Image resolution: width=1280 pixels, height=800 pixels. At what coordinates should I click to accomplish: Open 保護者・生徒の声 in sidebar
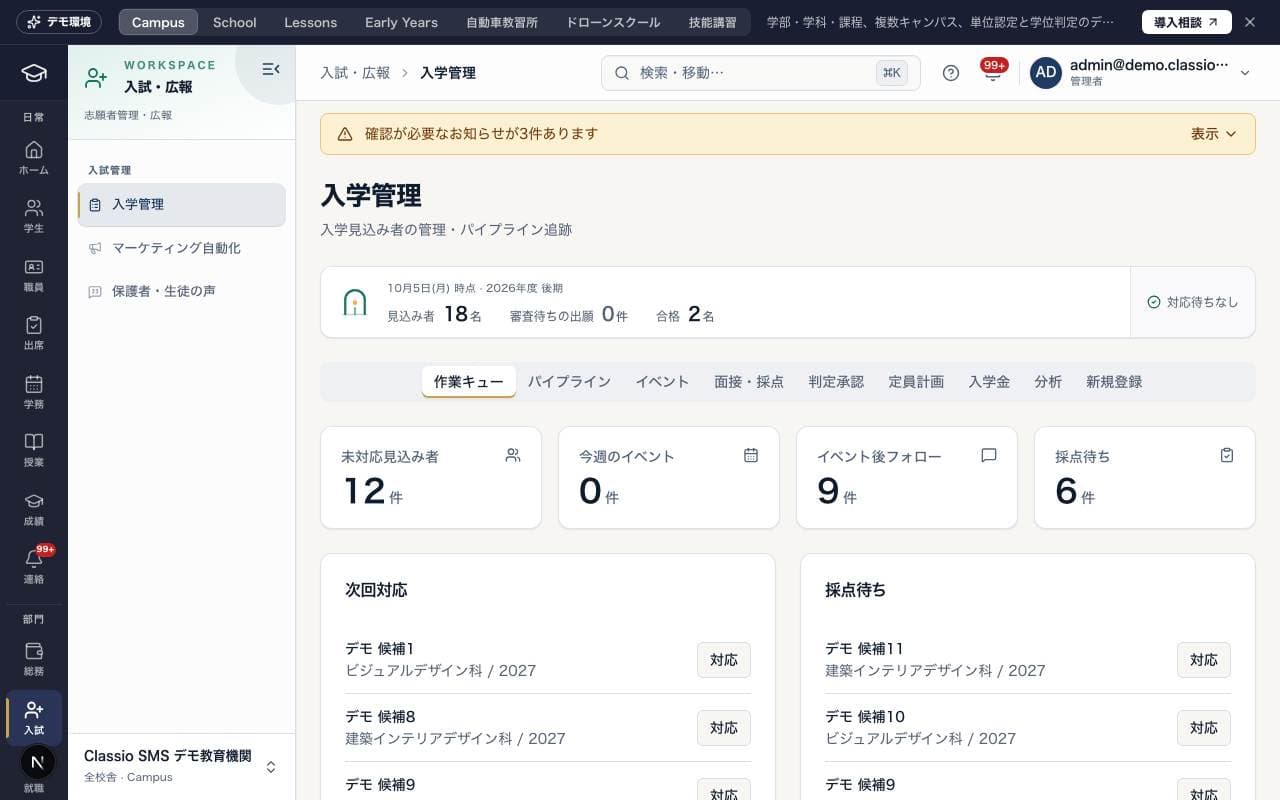181,291
